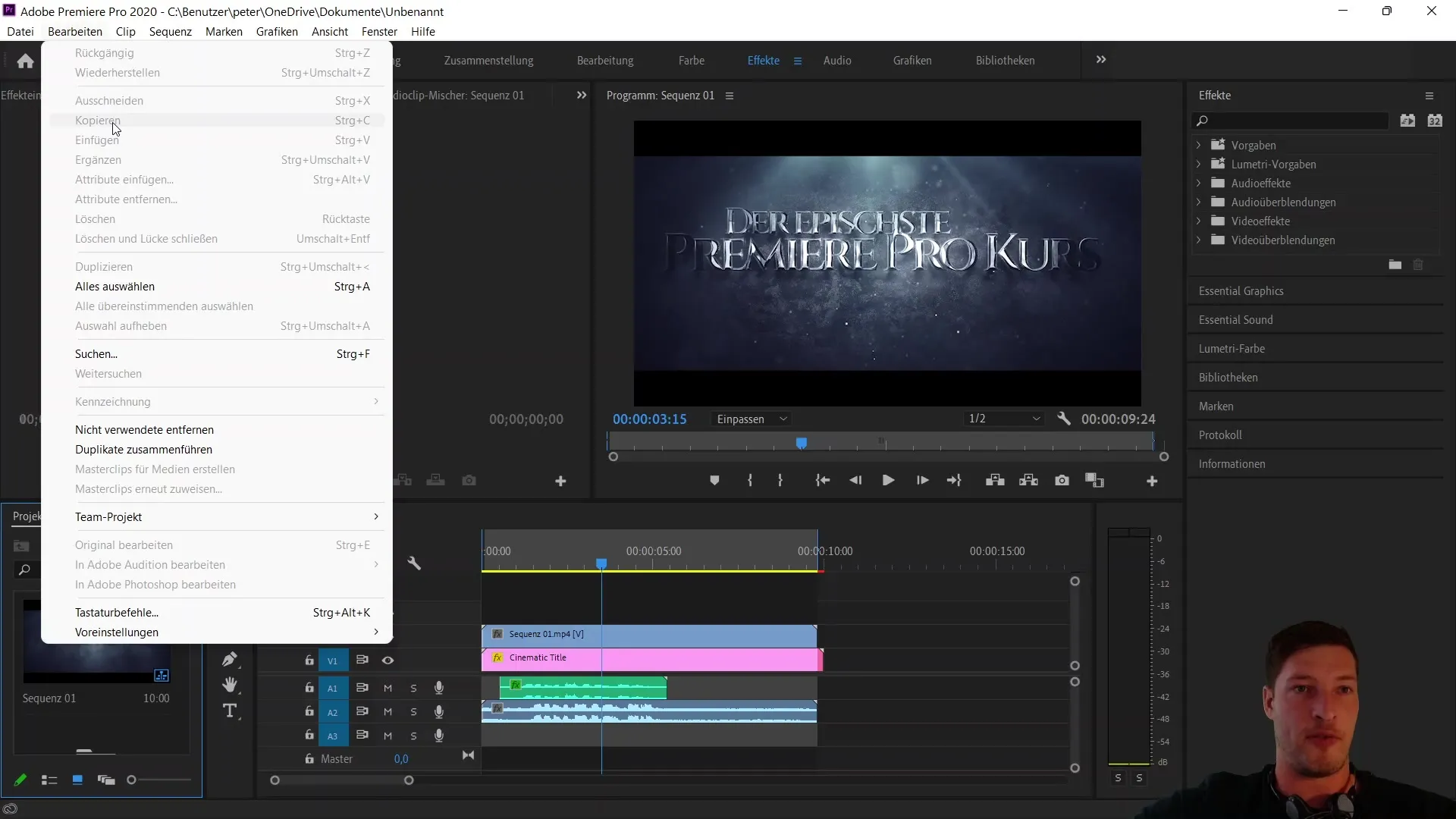
Task: Expand the Vorgaben folder
Action: click(x=1198, y=145)
